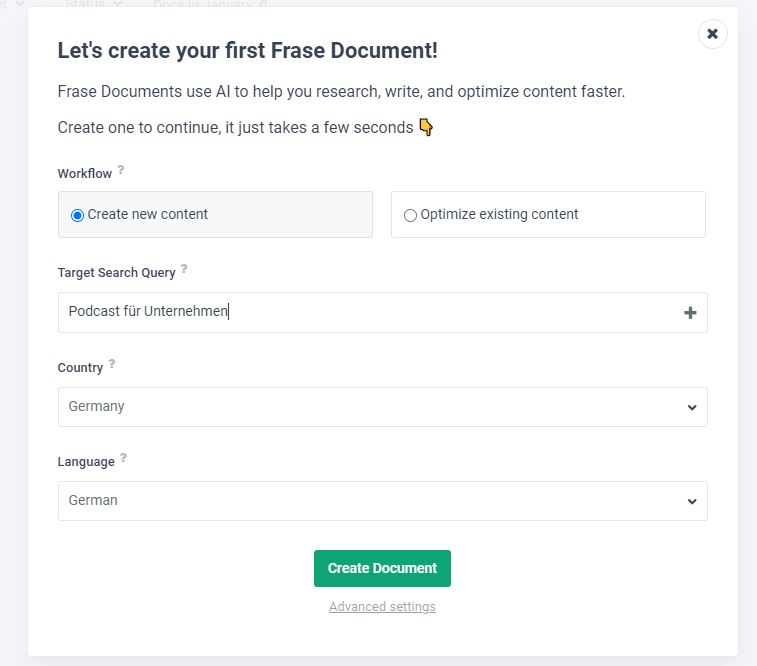Click the plus icon in search query field
This screenshot has height=666, width=757.
[x=690, y=313]
